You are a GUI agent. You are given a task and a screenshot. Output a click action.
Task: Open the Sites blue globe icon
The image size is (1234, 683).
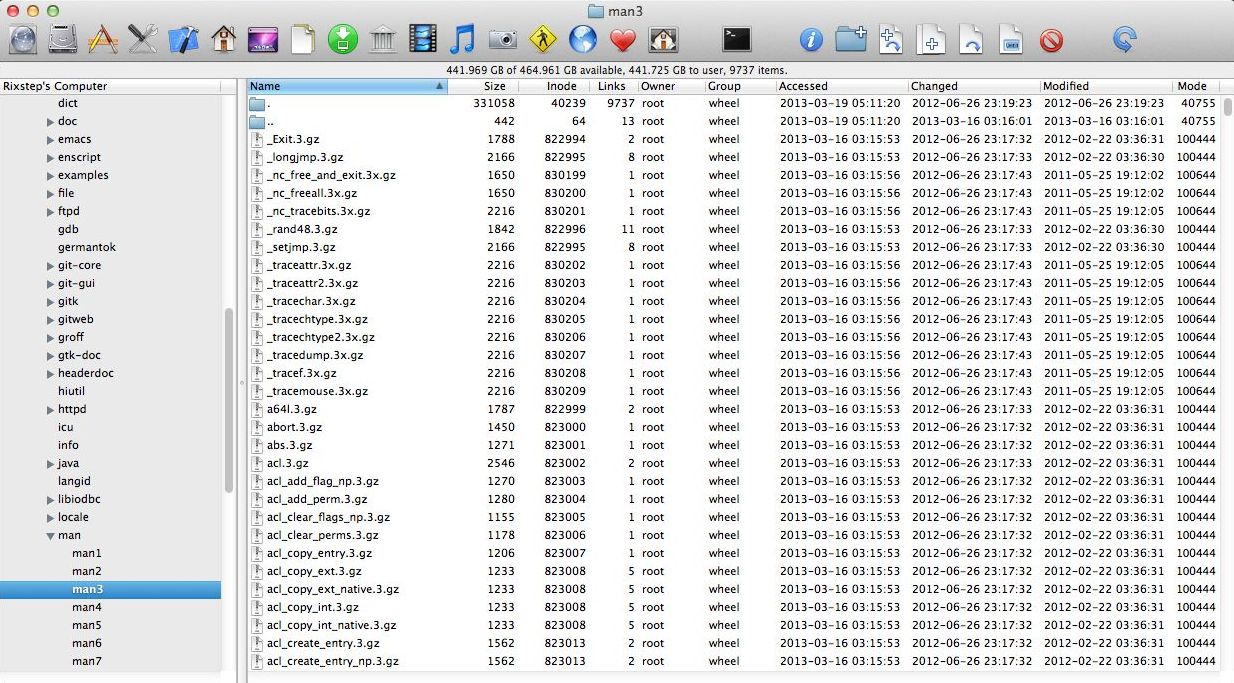coord(583,39)
